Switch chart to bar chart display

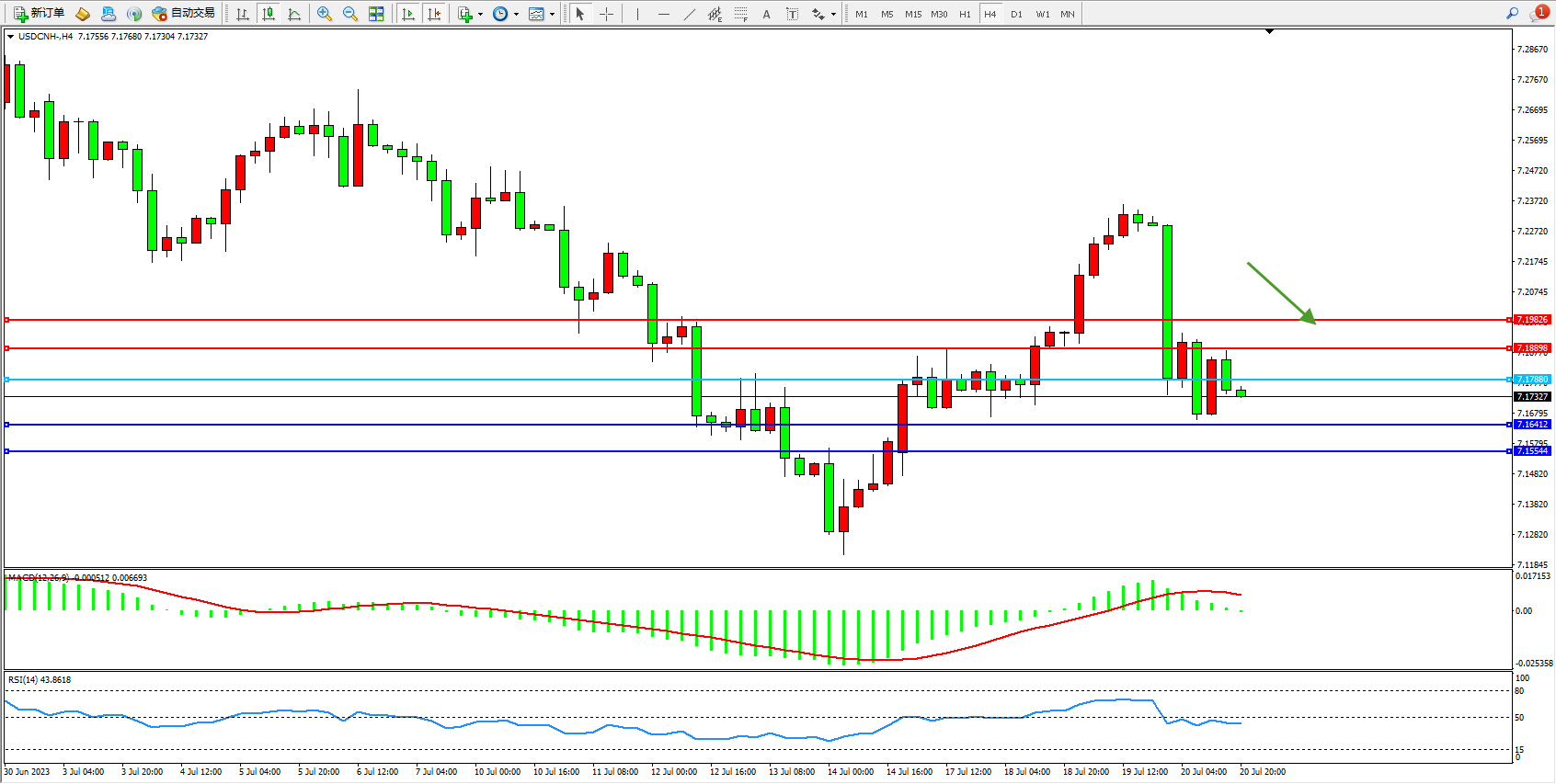[x=243, y=14]
